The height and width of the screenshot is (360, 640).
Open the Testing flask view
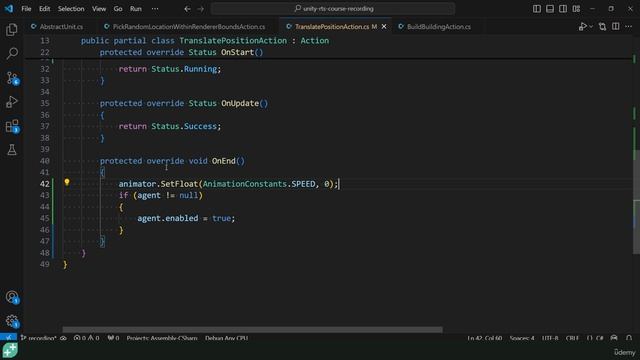(x=12, y=149)
